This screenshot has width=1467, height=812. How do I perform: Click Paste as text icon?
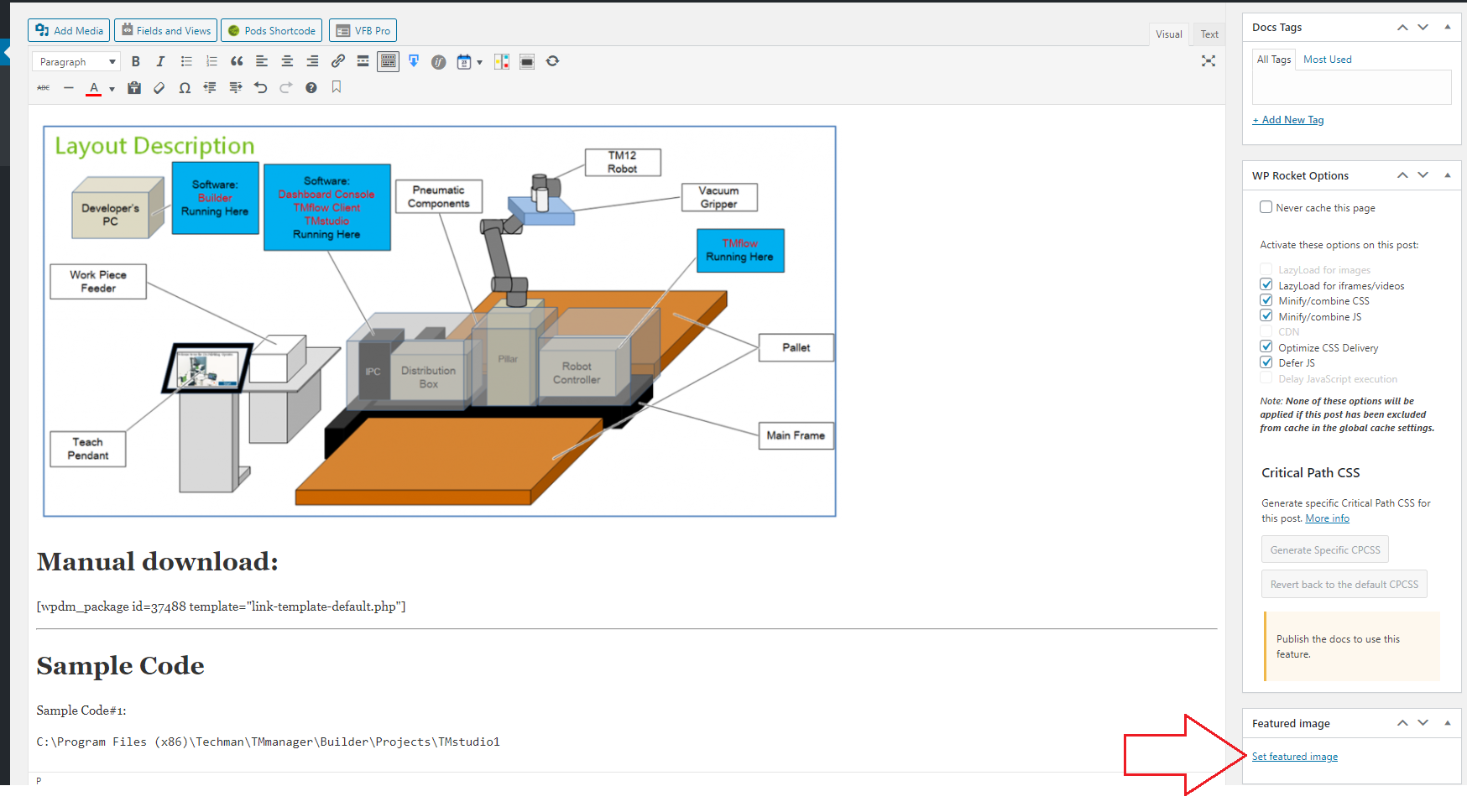(134, 87)
